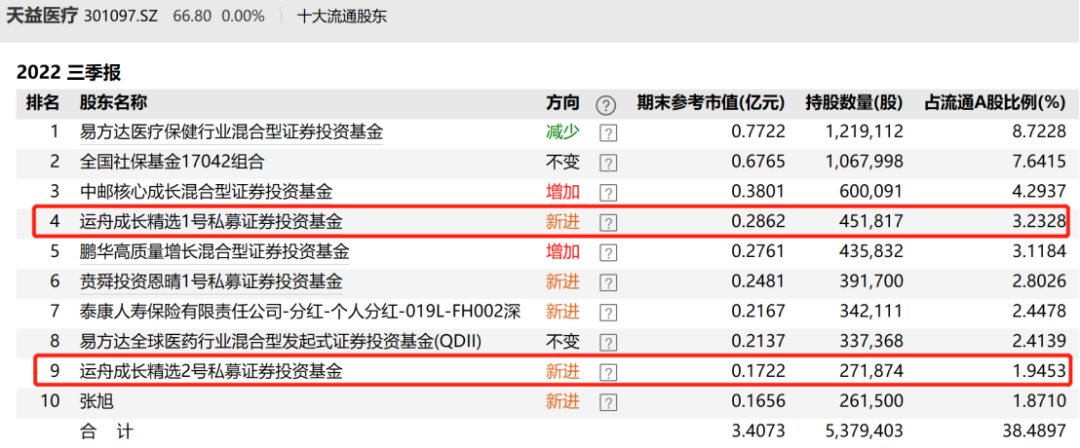Image resolution: width=1080 pixels, height=448 pixels.
Task: Click total share count 5,379,403
Action: click(x=864, y=432)
